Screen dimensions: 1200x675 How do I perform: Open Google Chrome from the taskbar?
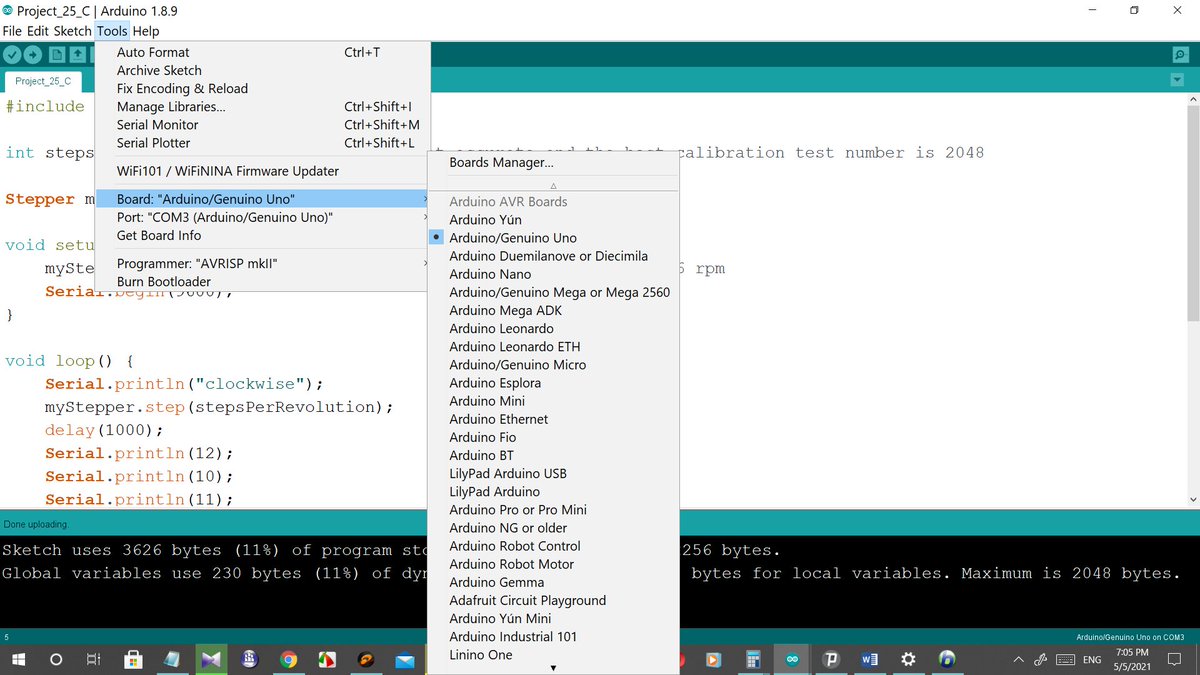coord(288,660)
